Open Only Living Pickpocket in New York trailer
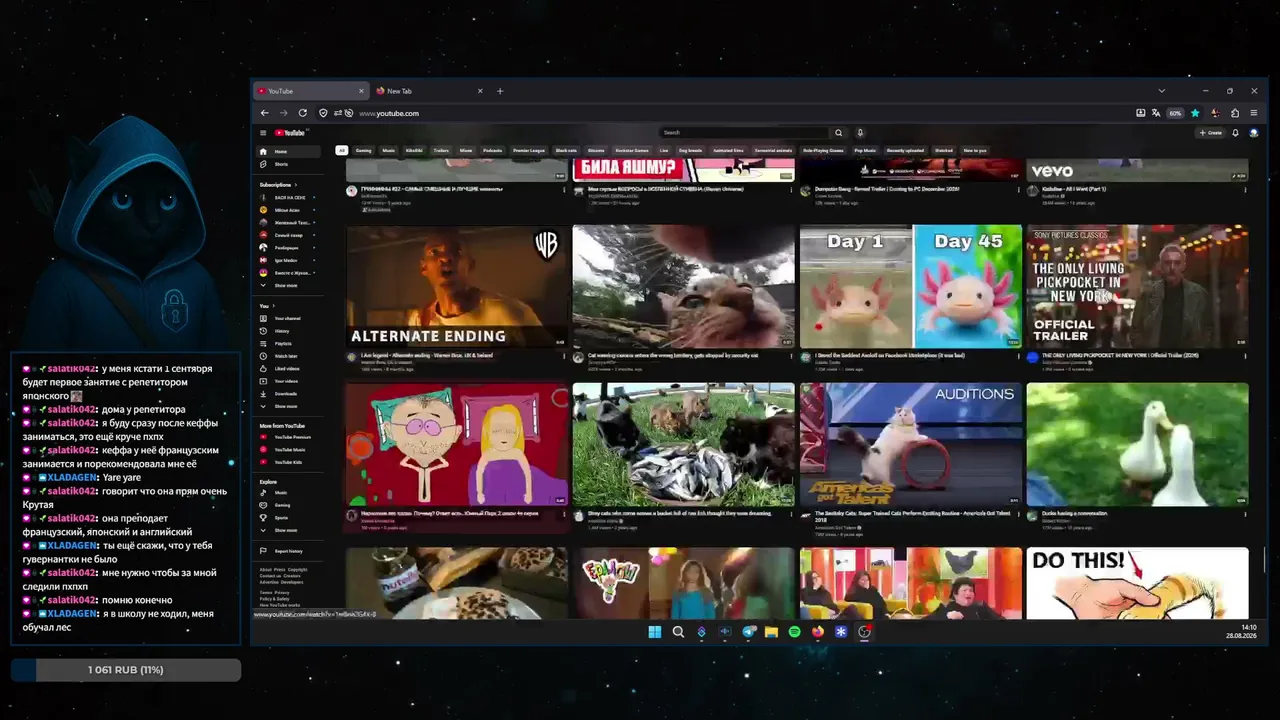 1138,286
